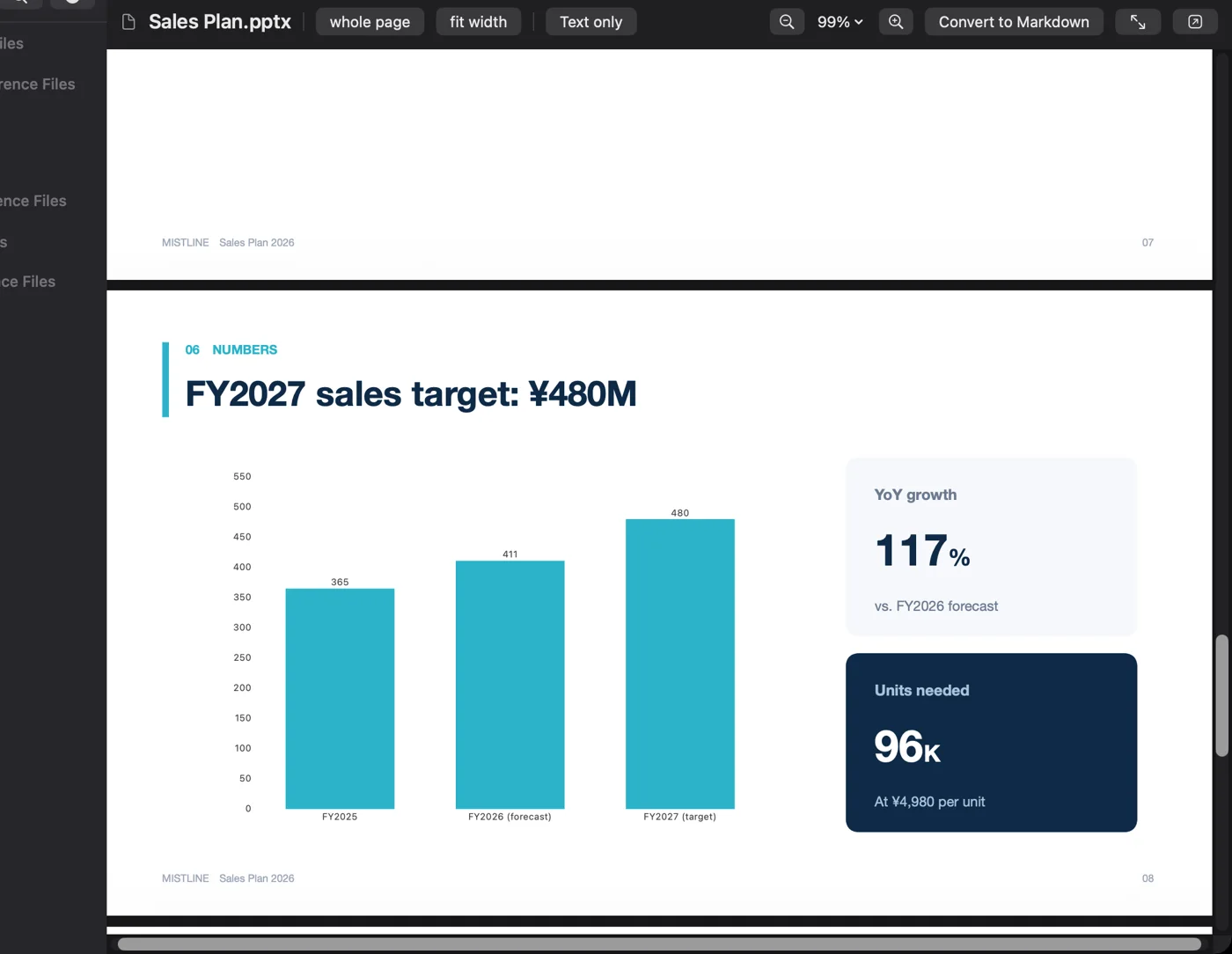
Task: Click the '06 NUMBERS' section label
Action: pos(231,349)
